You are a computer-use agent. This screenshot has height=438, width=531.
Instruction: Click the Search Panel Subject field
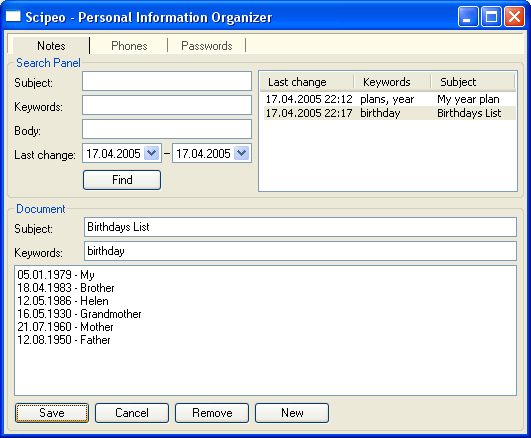167,81
